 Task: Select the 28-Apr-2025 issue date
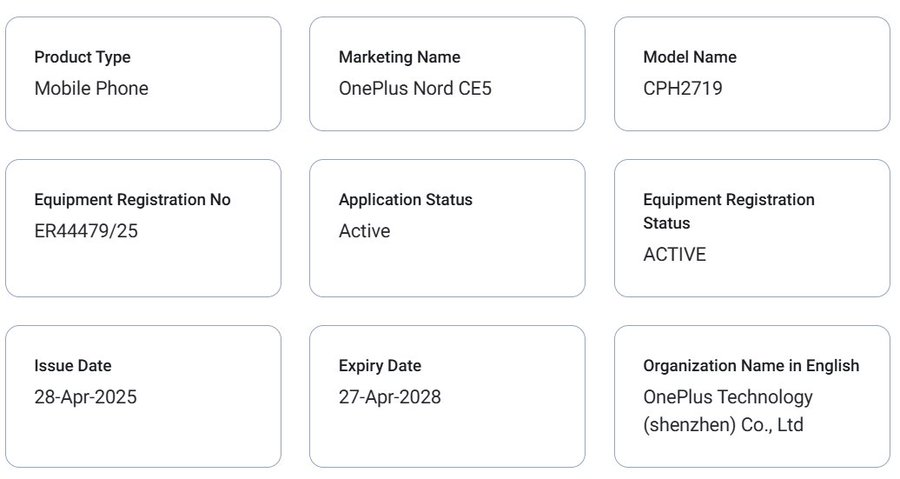click(x=86, y=397)
